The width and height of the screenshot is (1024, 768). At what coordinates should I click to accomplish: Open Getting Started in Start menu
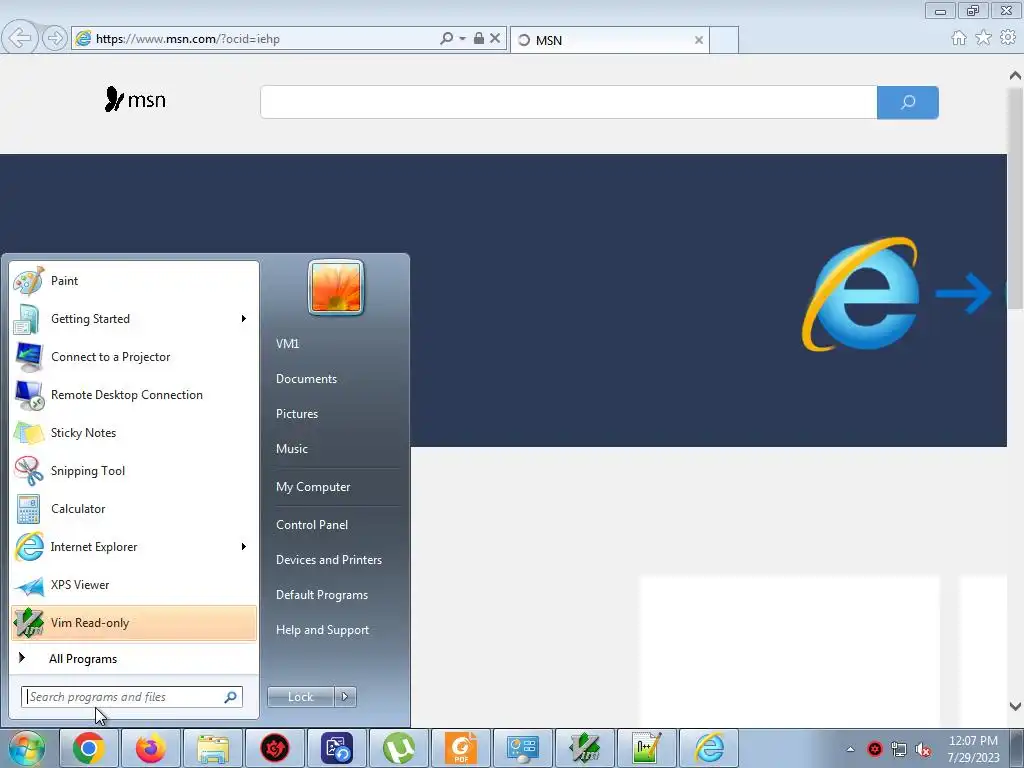pyautogui.click(x=134, y=319)
